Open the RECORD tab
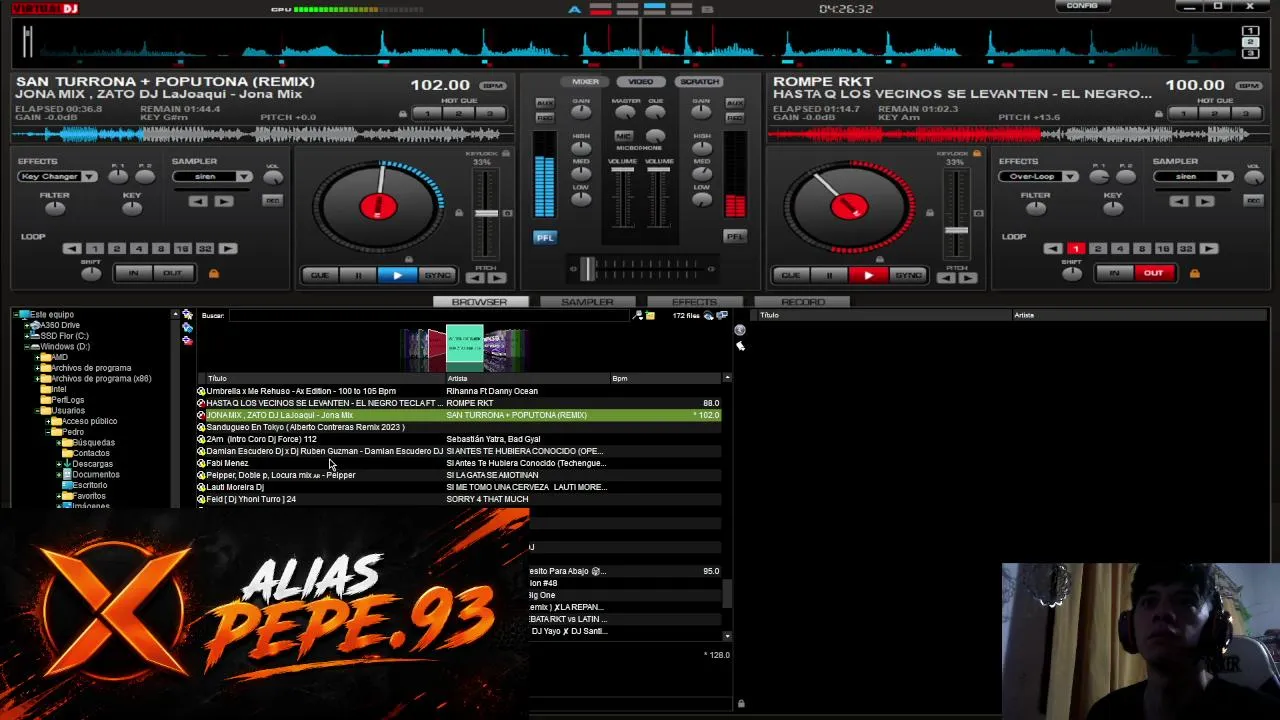 point(803,302)
